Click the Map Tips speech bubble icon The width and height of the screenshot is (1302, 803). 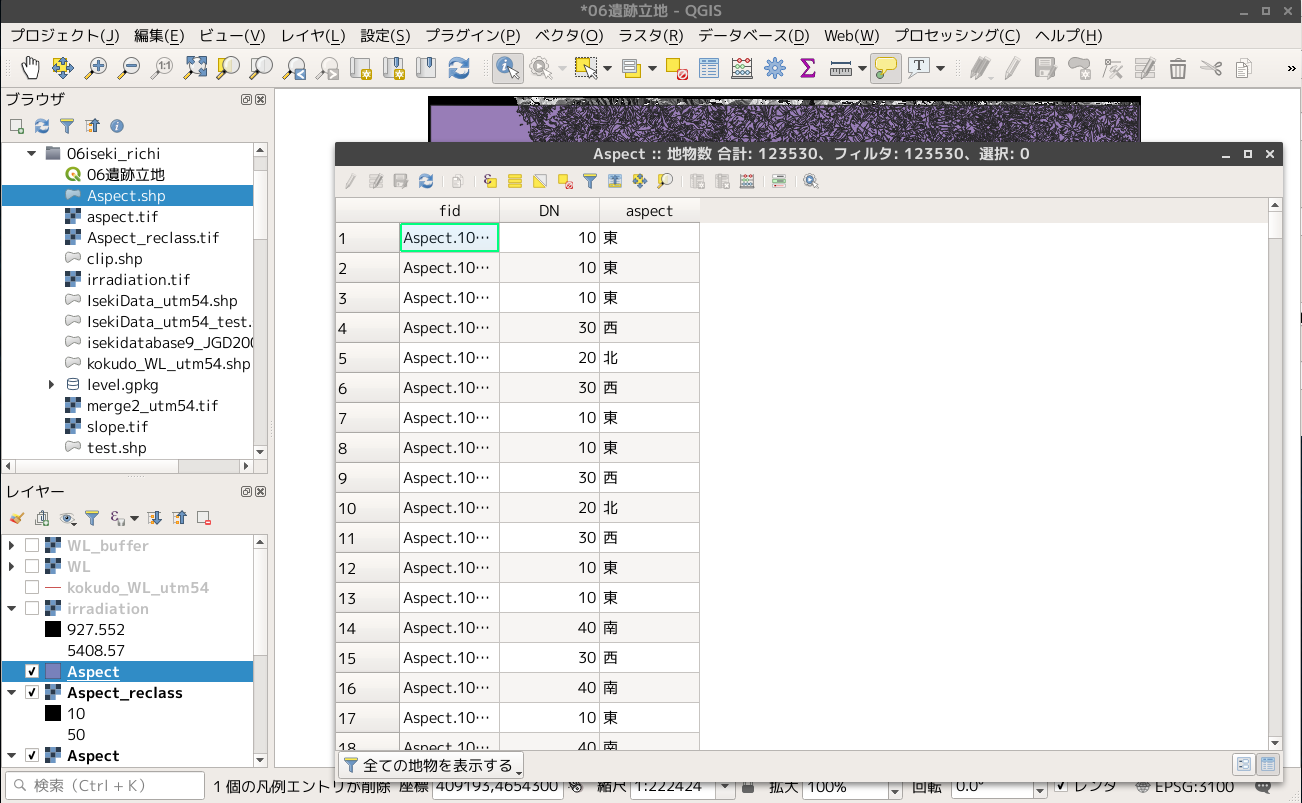885,68
